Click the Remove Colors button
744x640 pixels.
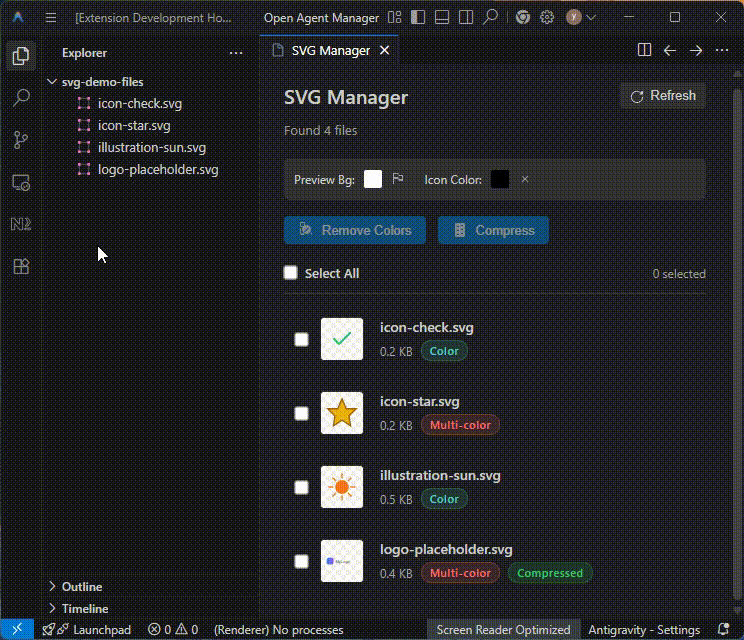[x=355, y=230]
